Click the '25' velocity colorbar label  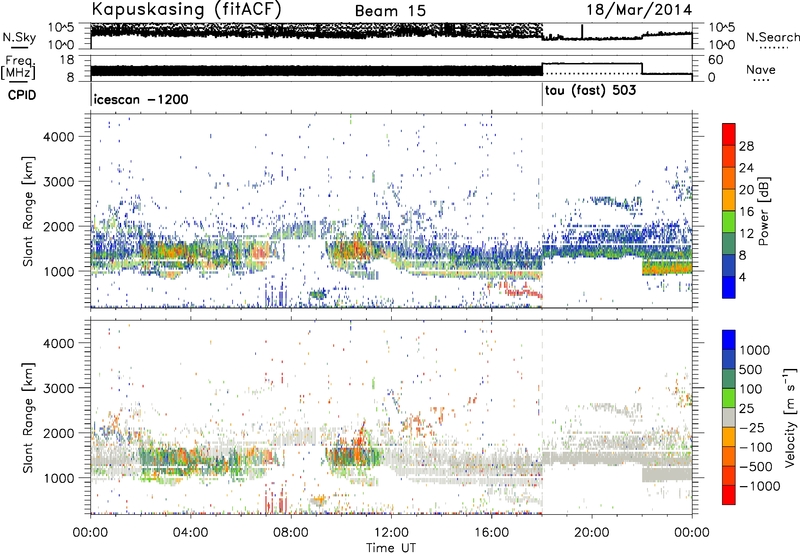tap(746, 409)
